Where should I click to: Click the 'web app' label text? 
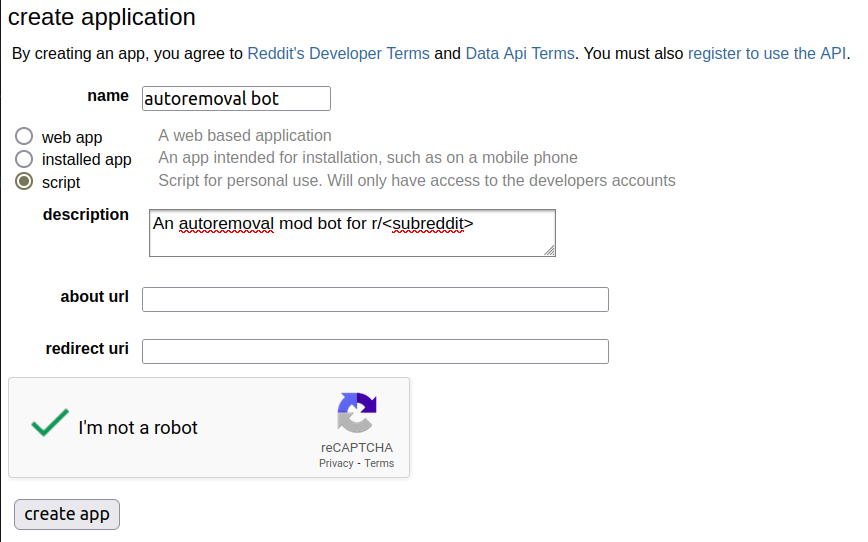(x=72, y=137)
